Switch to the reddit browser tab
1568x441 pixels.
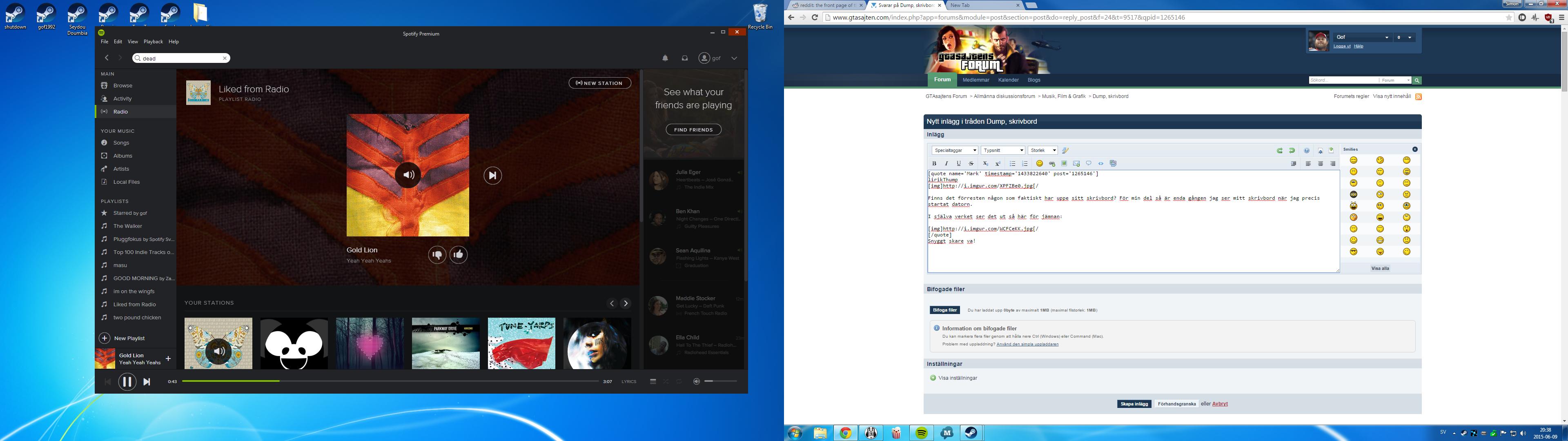pyautogui.click(x=826, y=5)
